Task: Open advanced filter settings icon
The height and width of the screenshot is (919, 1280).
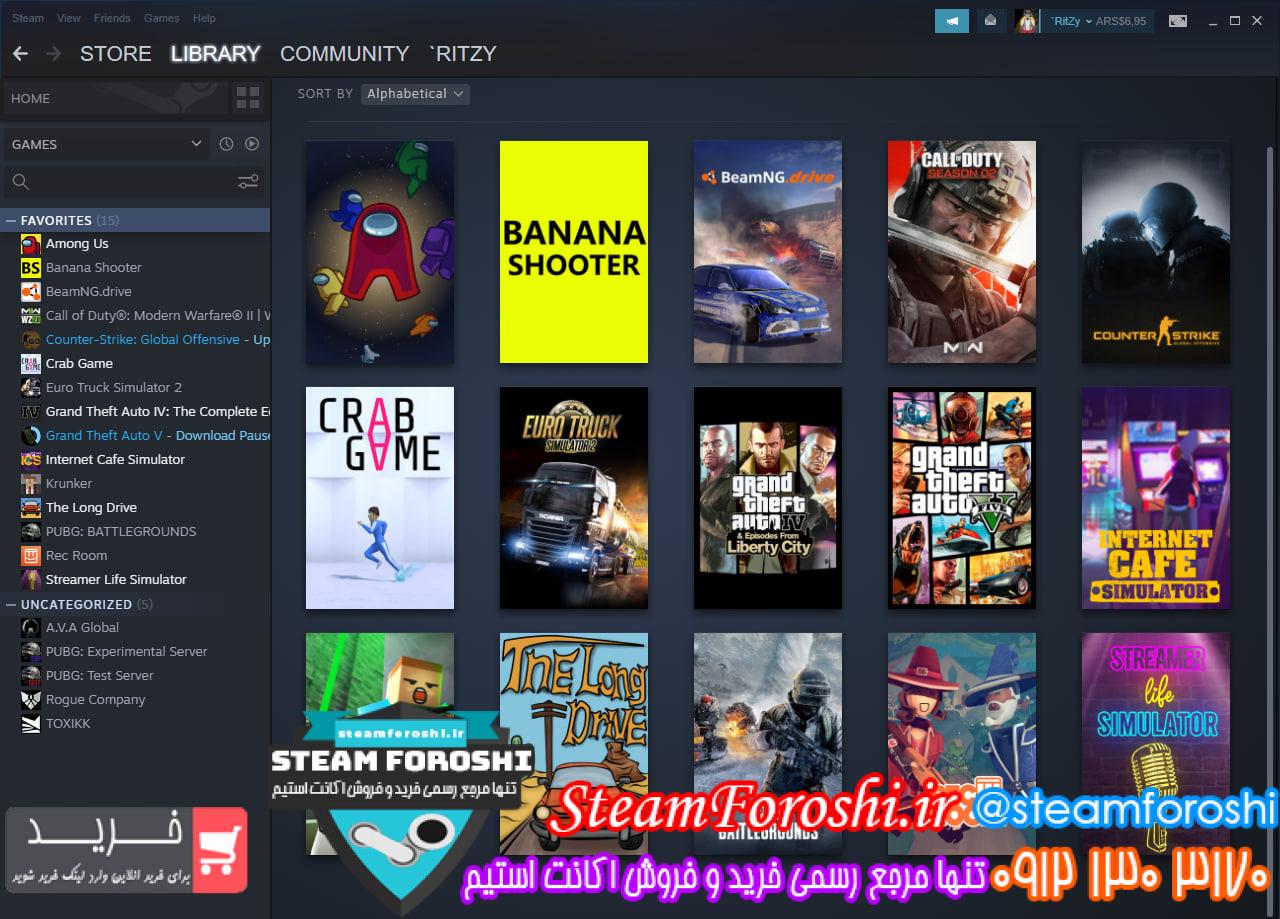Action: point(248,182)
